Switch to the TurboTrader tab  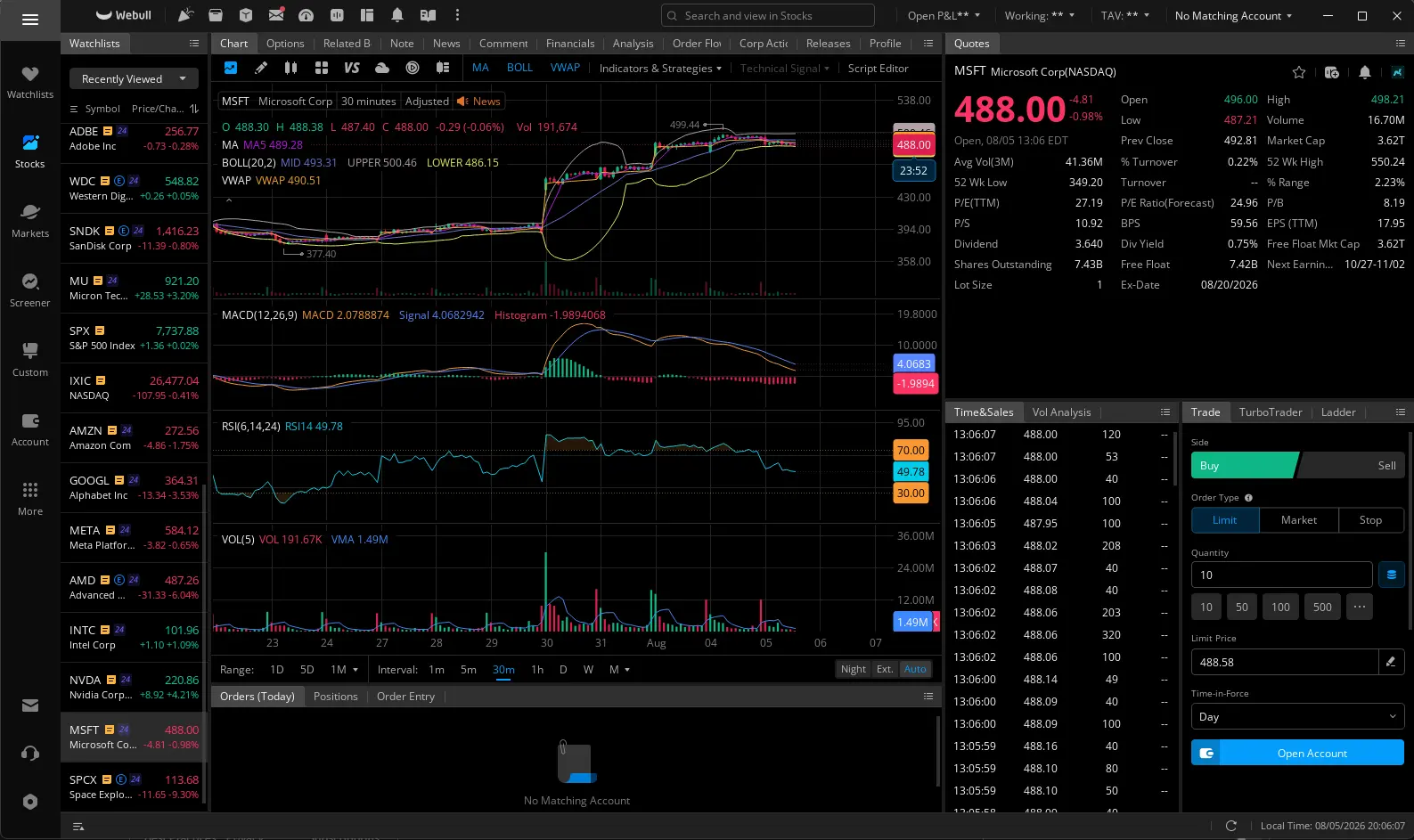tap(1270, 412)
